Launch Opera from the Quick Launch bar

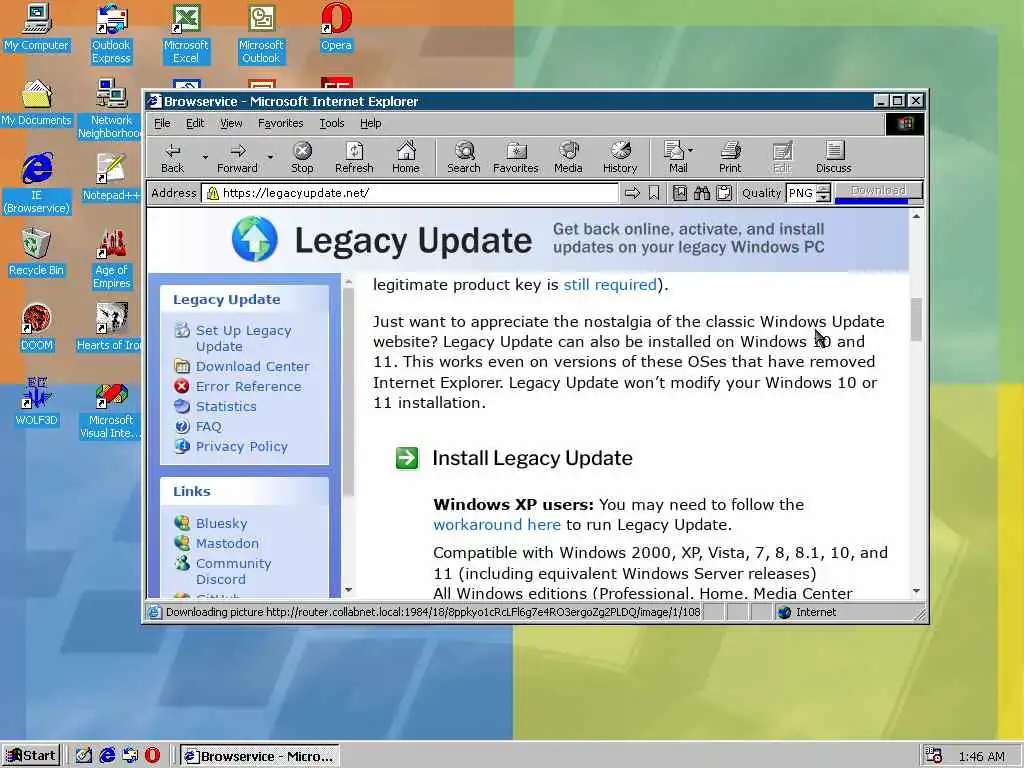[x=152, y=756]
